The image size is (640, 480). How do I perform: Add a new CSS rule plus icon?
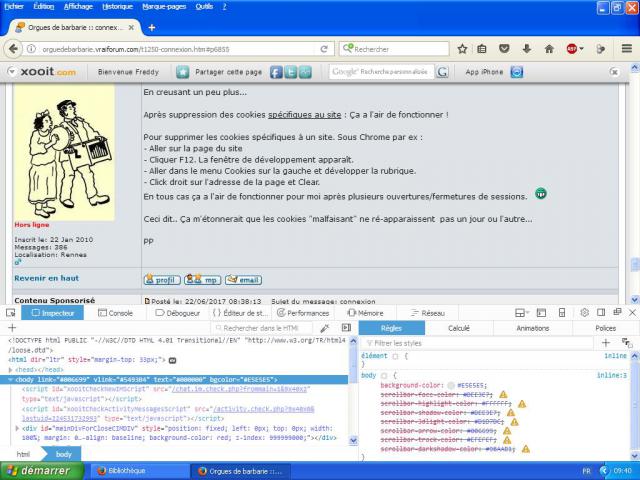point(606,343)
